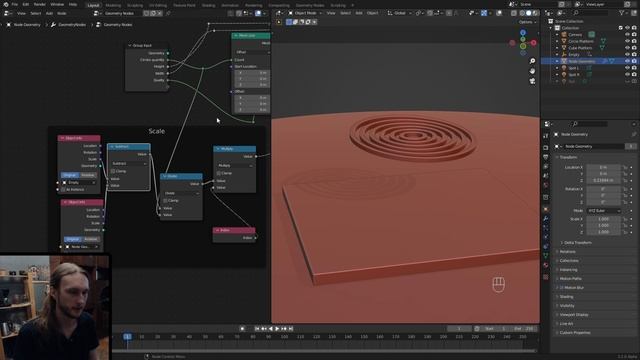This screenshot has width=640, height=360.
Task: Enable Clamp checkbox on Subtract node
Action: pyautogui.click(x=113, y=171)
